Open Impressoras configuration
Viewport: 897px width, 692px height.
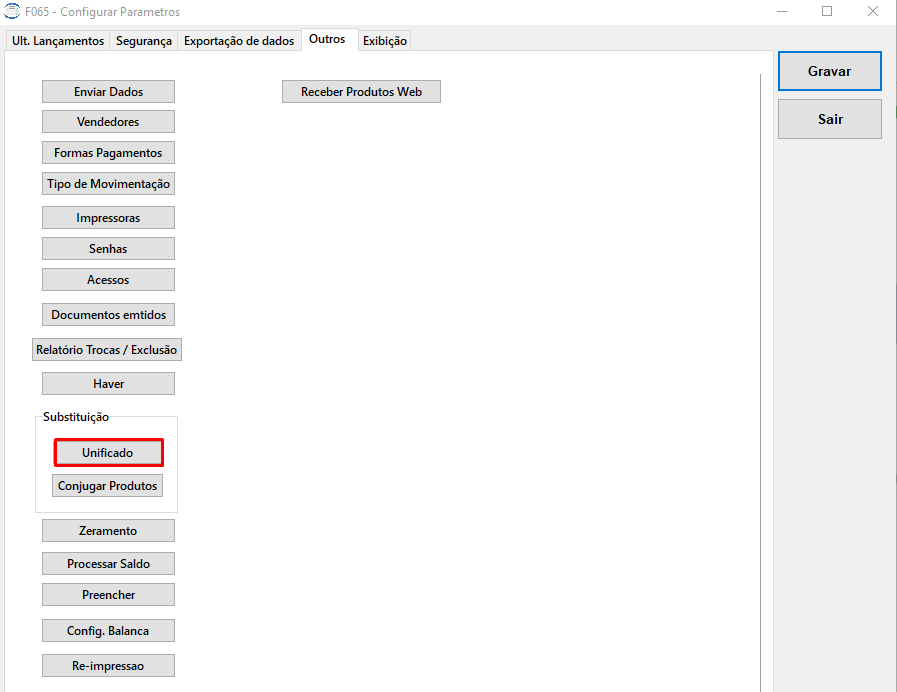pos(108,218)
